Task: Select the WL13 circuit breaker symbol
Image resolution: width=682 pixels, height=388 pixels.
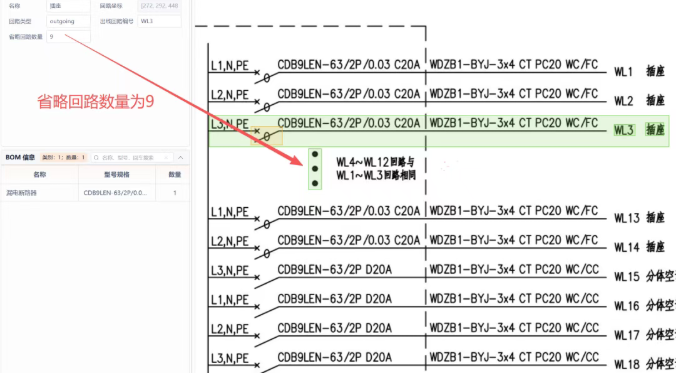Action: pos(266,223)
